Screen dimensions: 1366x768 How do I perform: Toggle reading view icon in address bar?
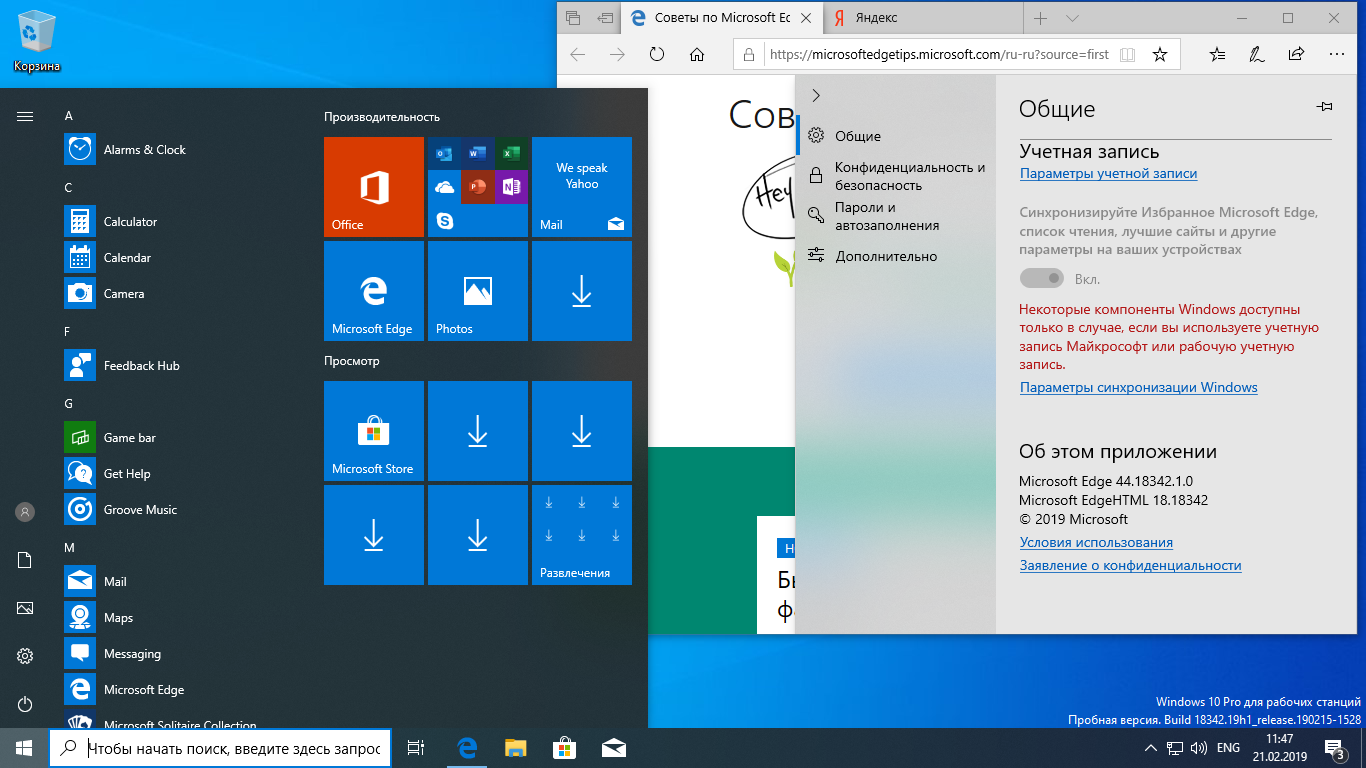[x=1127, y=54]
